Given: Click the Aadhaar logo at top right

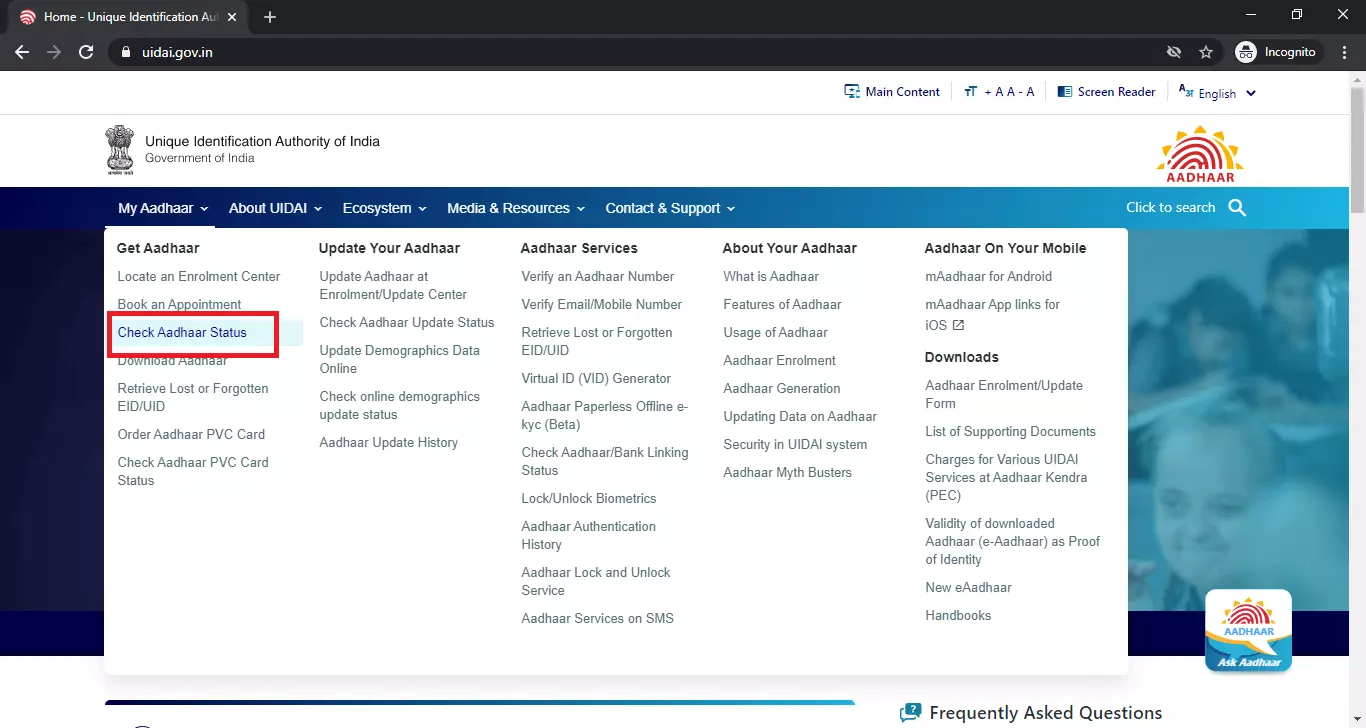Looking at the screenshot, I should [x=1200, y=154].
